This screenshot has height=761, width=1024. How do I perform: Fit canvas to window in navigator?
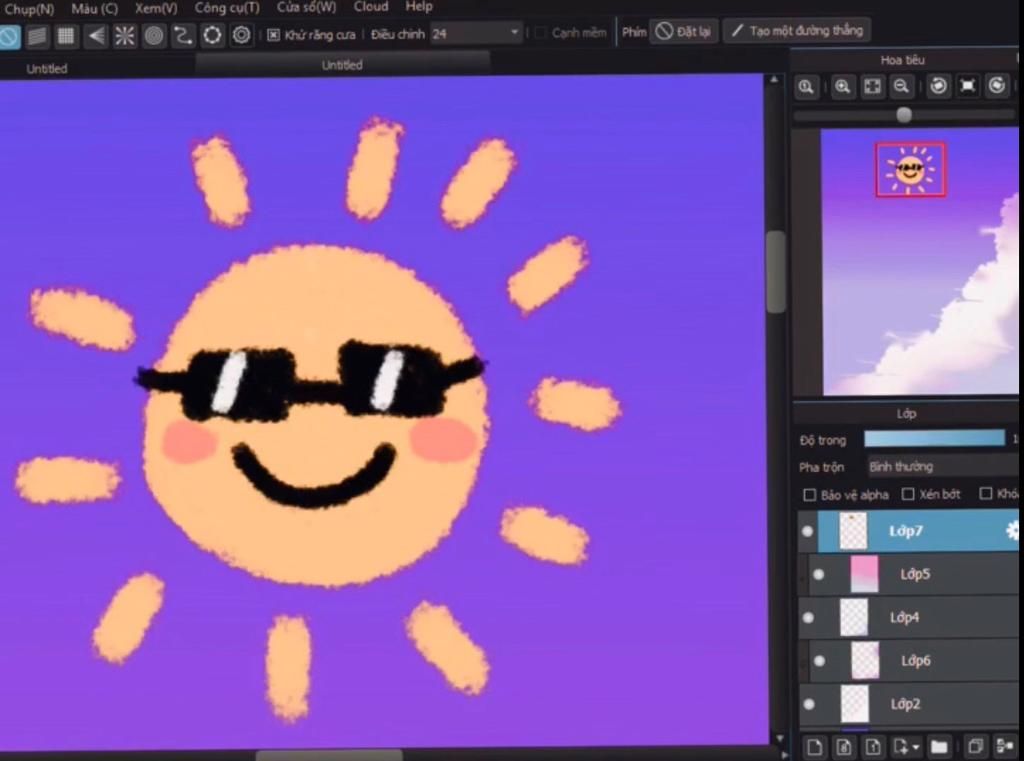pos(872,86)
